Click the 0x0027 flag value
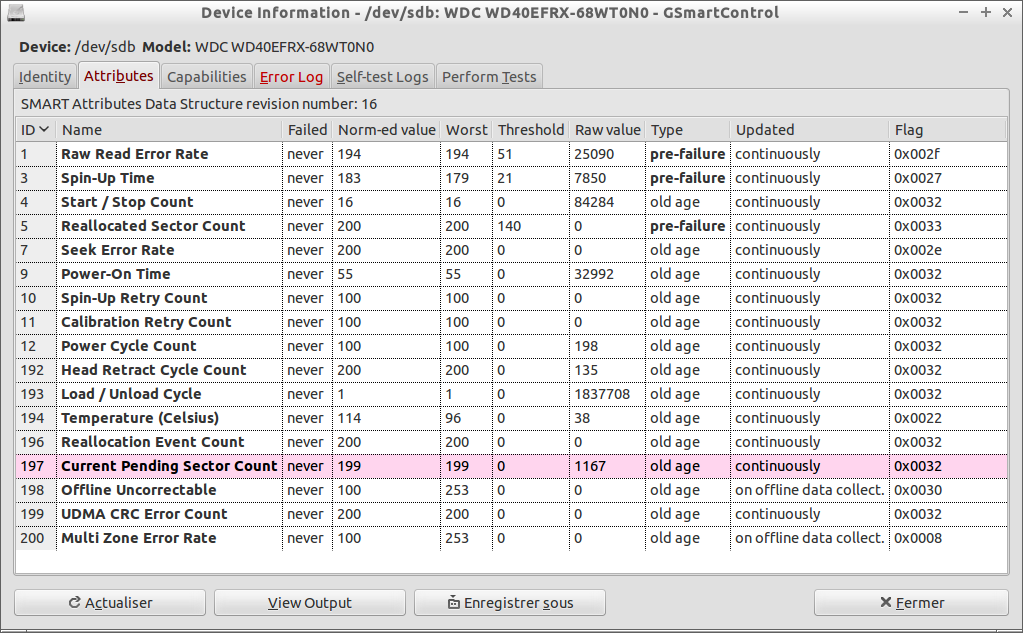This screenshot has width=1023, height=633. point(918,178)
